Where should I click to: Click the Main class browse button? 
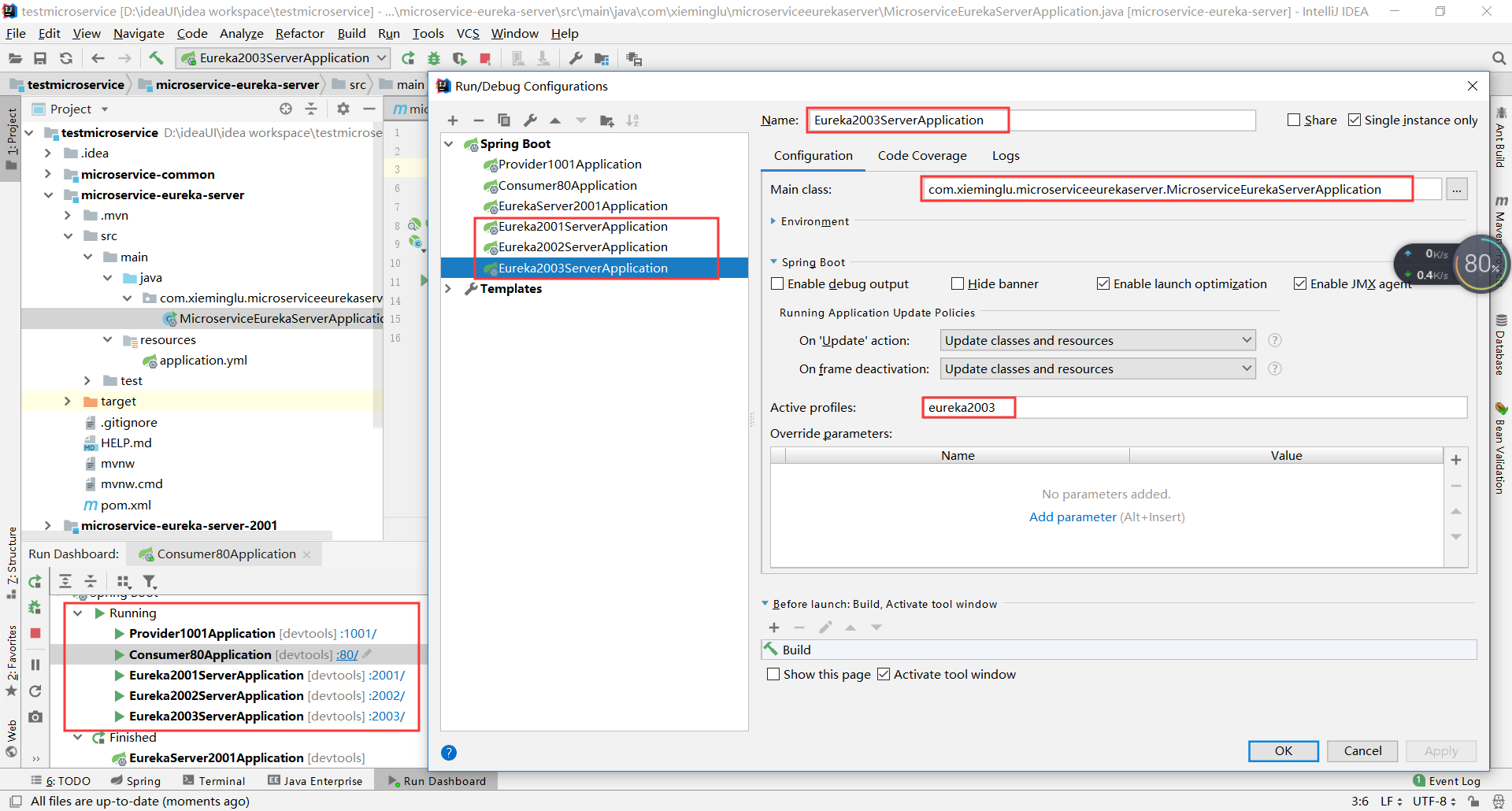[x=1457, y=190]
